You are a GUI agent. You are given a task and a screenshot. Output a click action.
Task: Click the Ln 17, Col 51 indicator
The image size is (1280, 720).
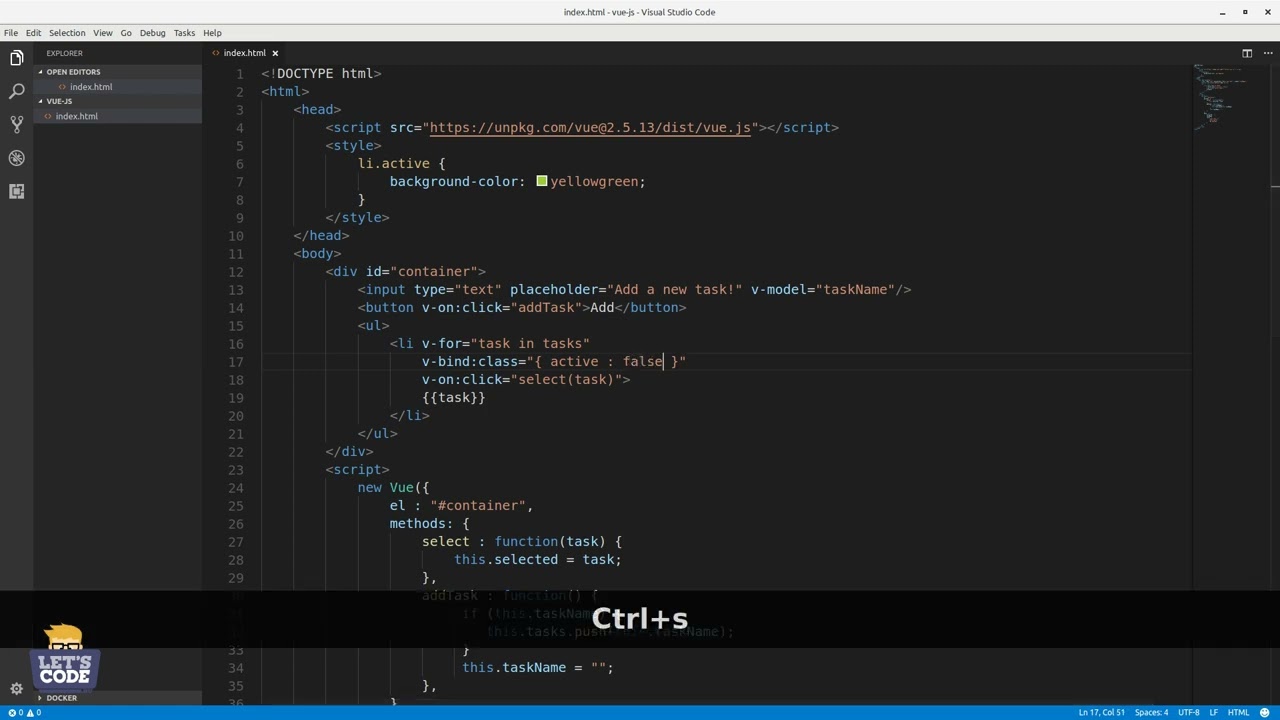point(1100,712)
